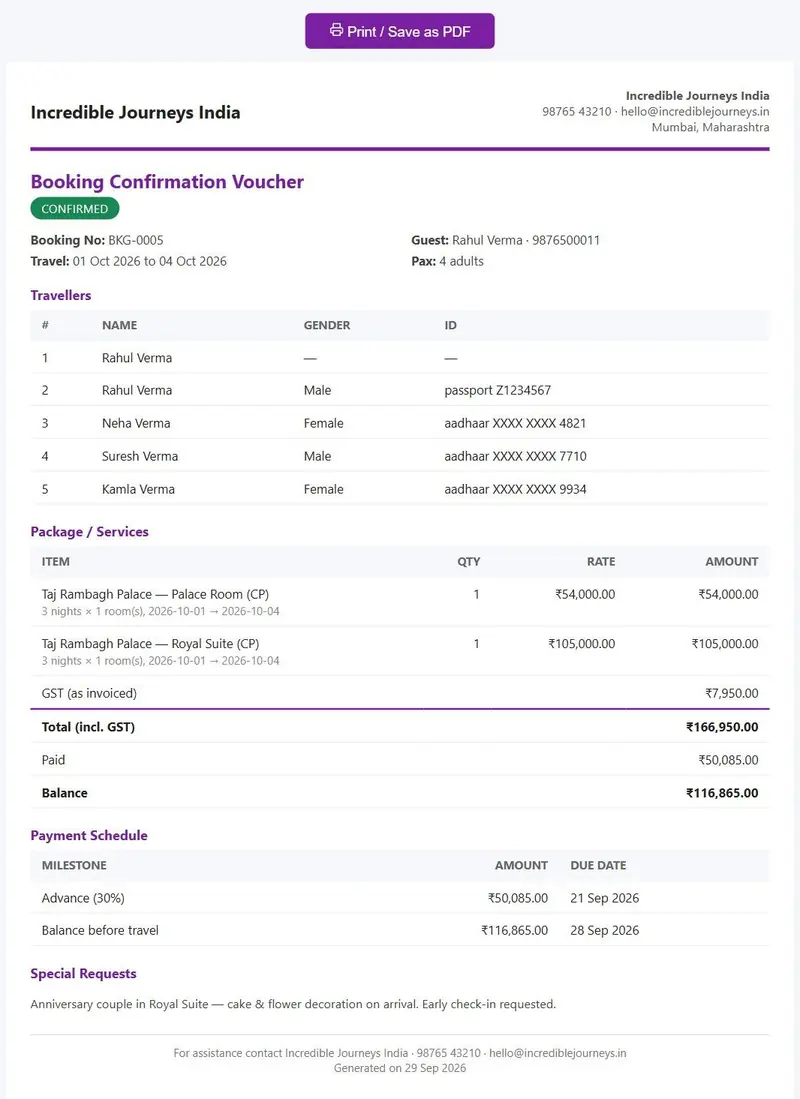This screenshot has width=800, height=1099.
Task: Select the Booking Confirmation Voucher heading
Action: pos(167,182)
